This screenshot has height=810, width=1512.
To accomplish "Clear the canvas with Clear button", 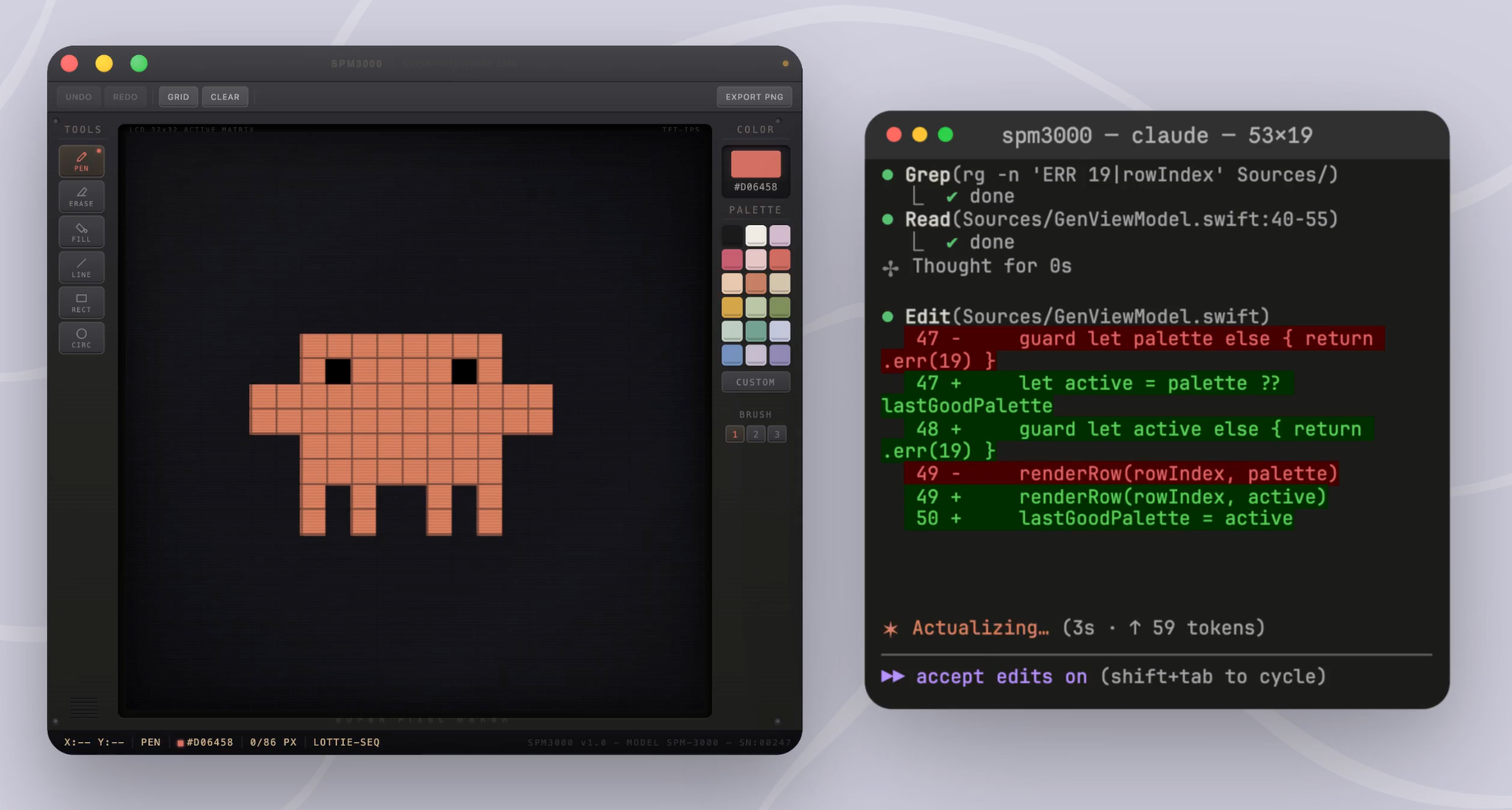I will tap(225, 97).
